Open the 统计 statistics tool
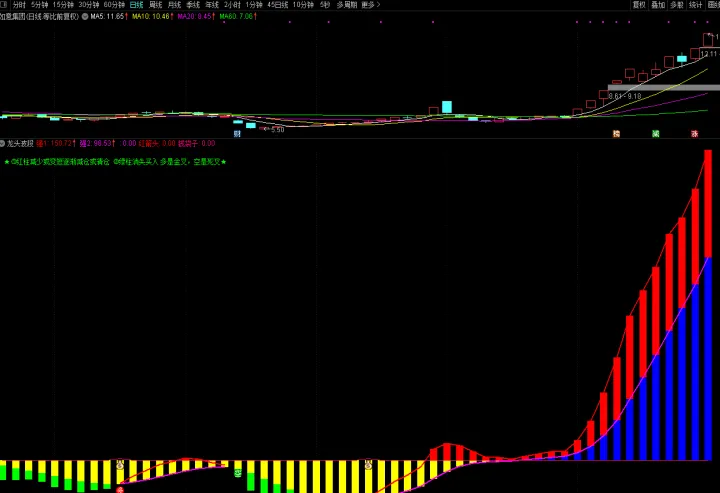 696,5
